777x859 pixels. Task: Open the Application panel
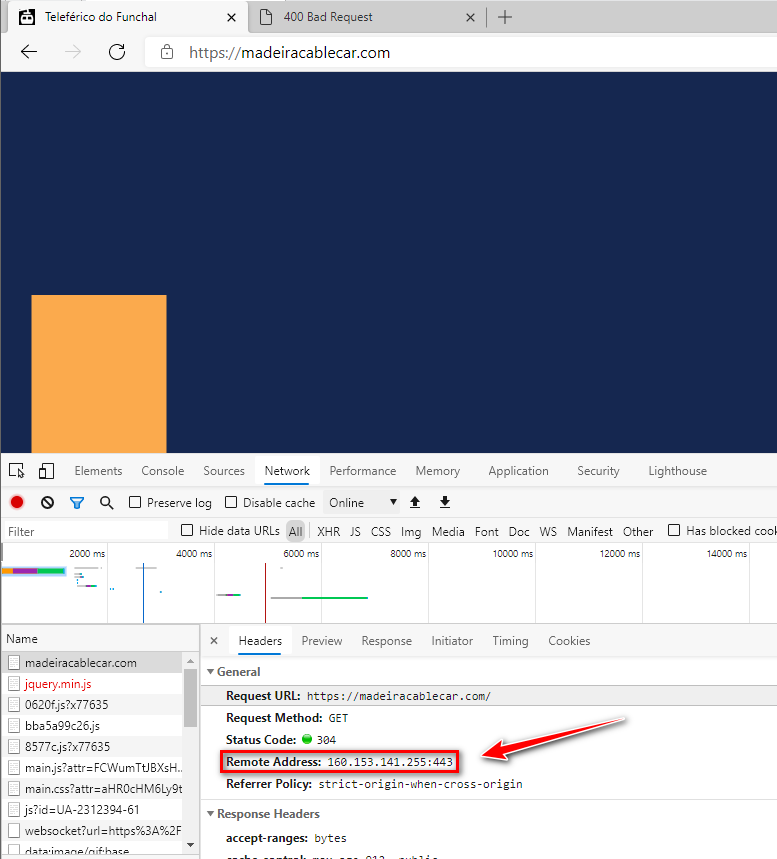[x=518, y=471]
